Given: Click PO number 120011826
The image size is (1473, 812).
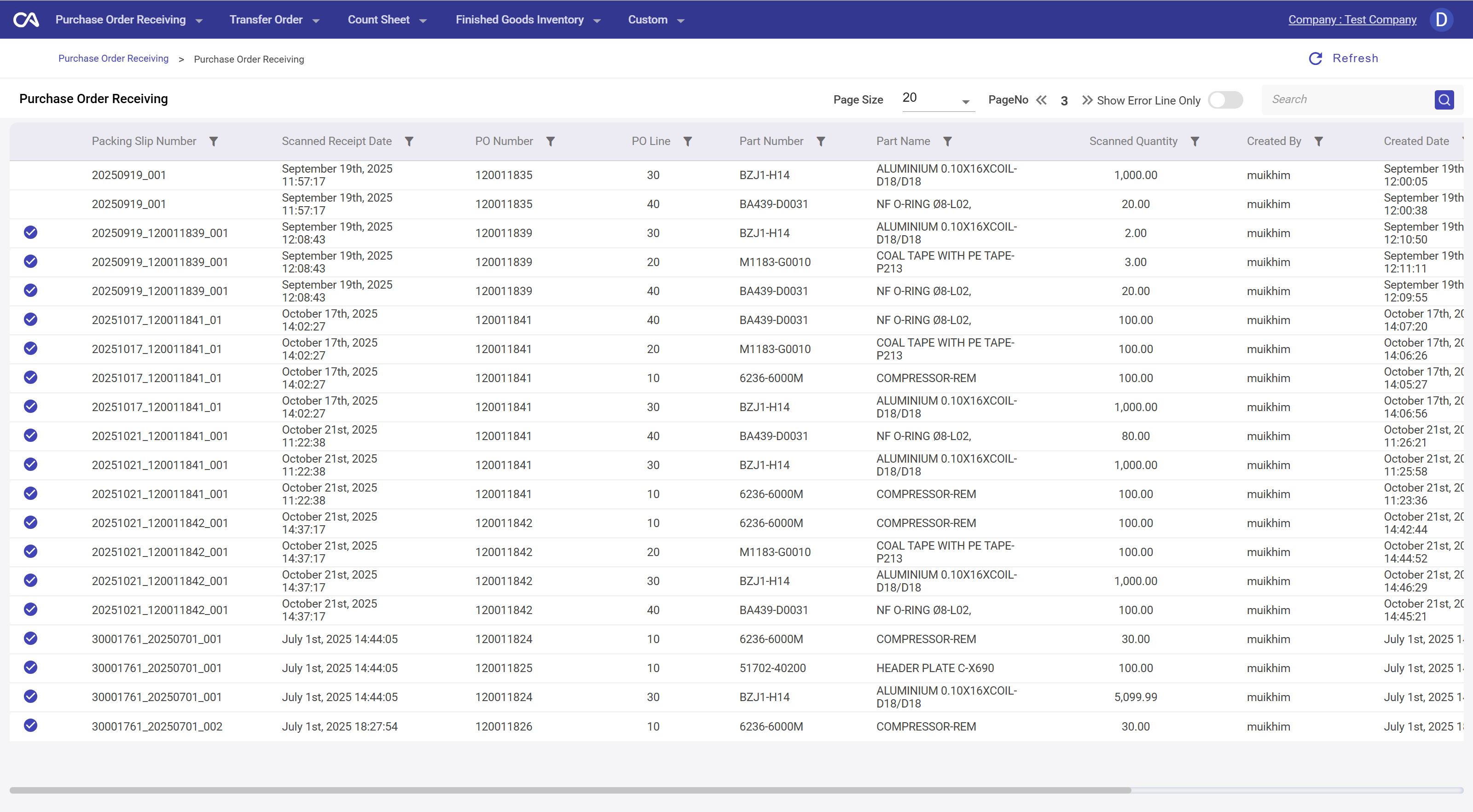Looking at the screenshot, I should pos(504,726).
